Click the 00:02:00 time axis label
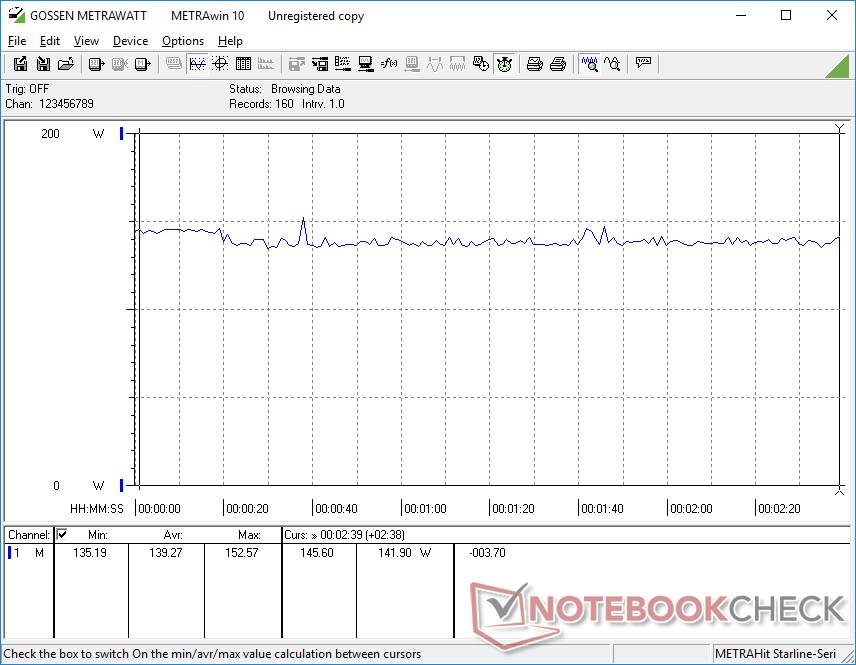856x665 pixels. tap(691, 508)
